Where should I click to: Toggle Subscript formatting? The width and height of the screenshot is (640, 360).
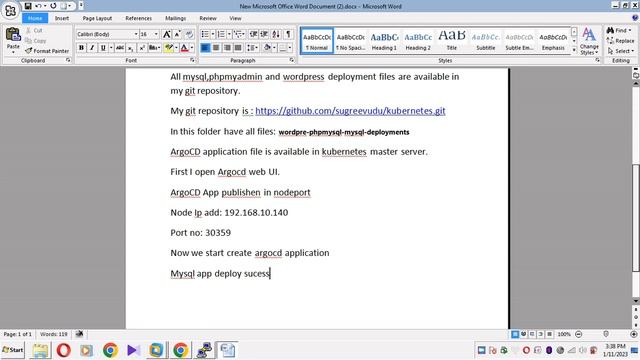point(131,48)
